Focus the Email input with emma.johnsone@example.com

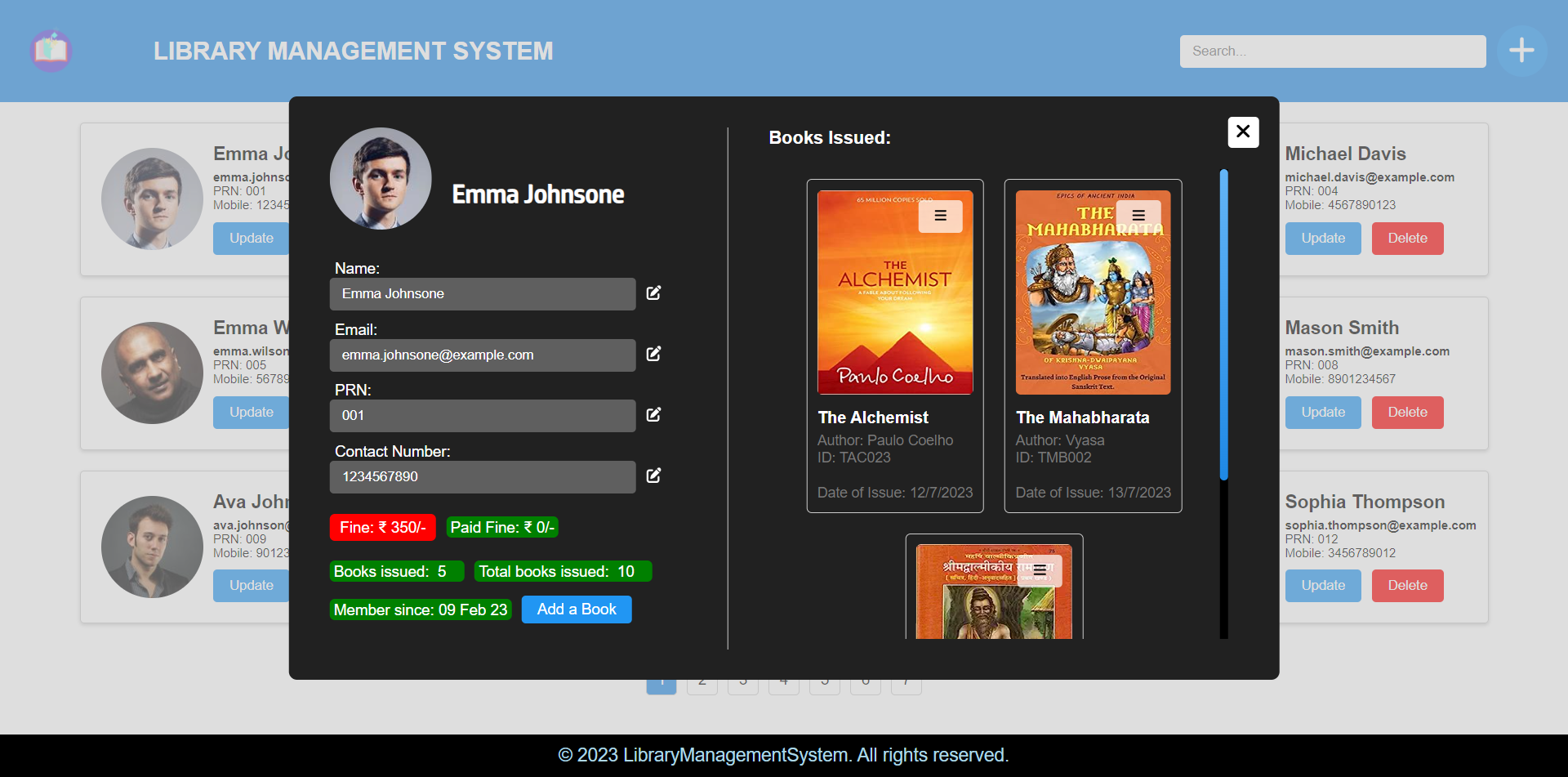[x=482, y=355]
